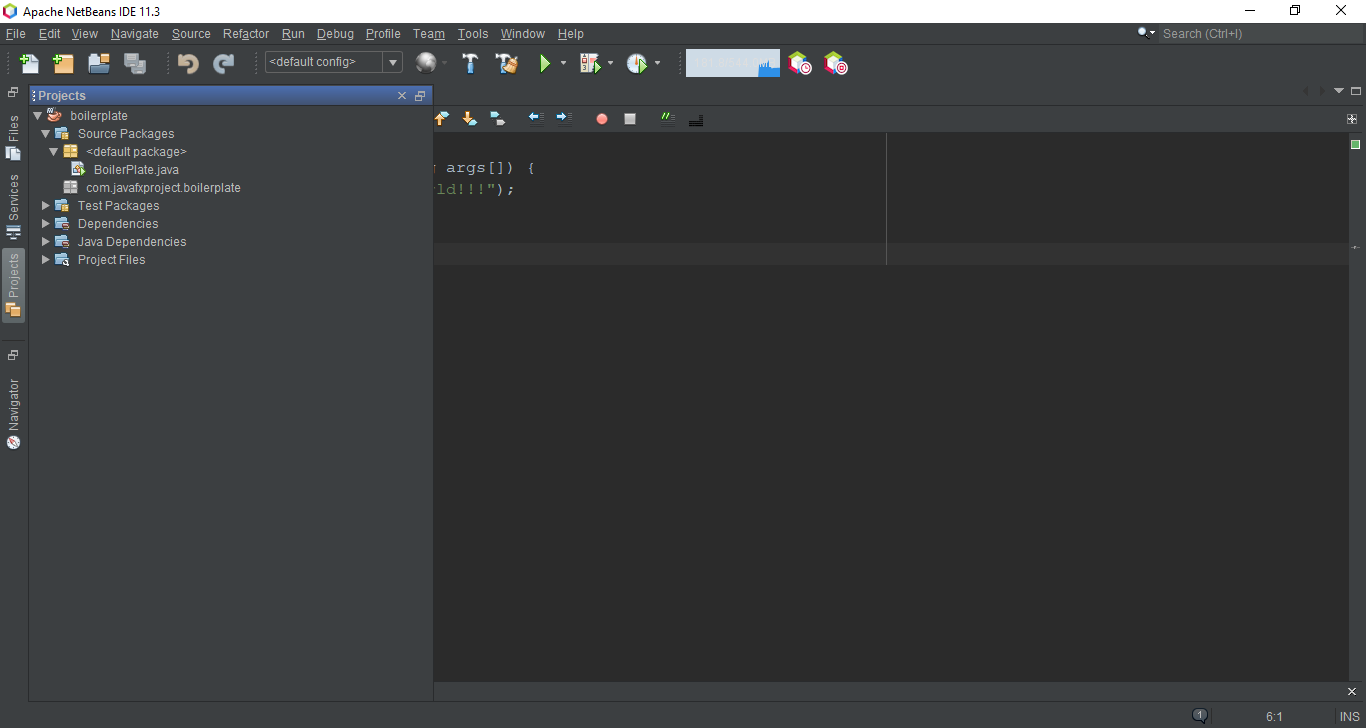Viewport: 1366px width, 728px height.
Task: Click the second profiler cube icon with target
Action: click(x=835, y=63)
